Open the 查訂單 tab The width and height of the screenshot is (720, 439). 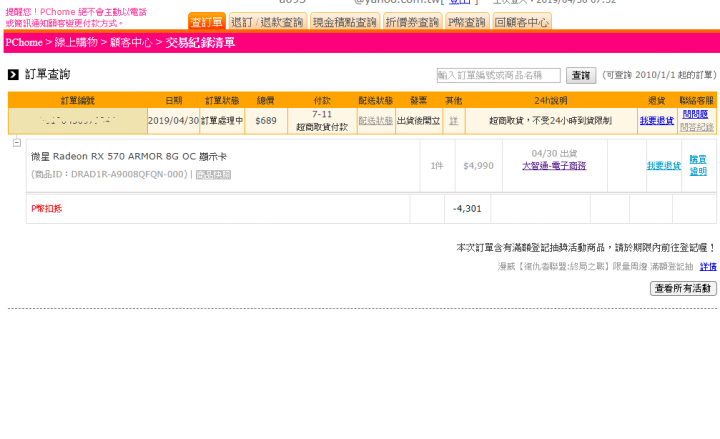pyautogui.click(x=207, y=22)
